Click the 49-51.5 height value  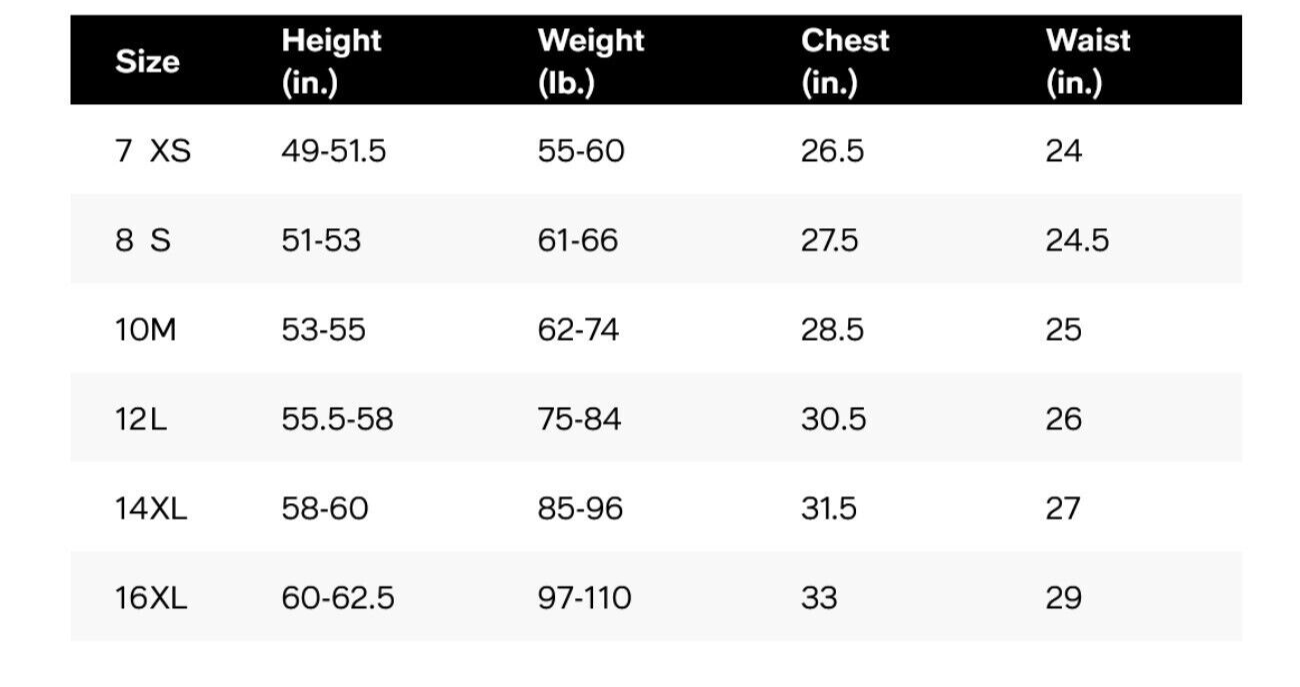[333, 151]
